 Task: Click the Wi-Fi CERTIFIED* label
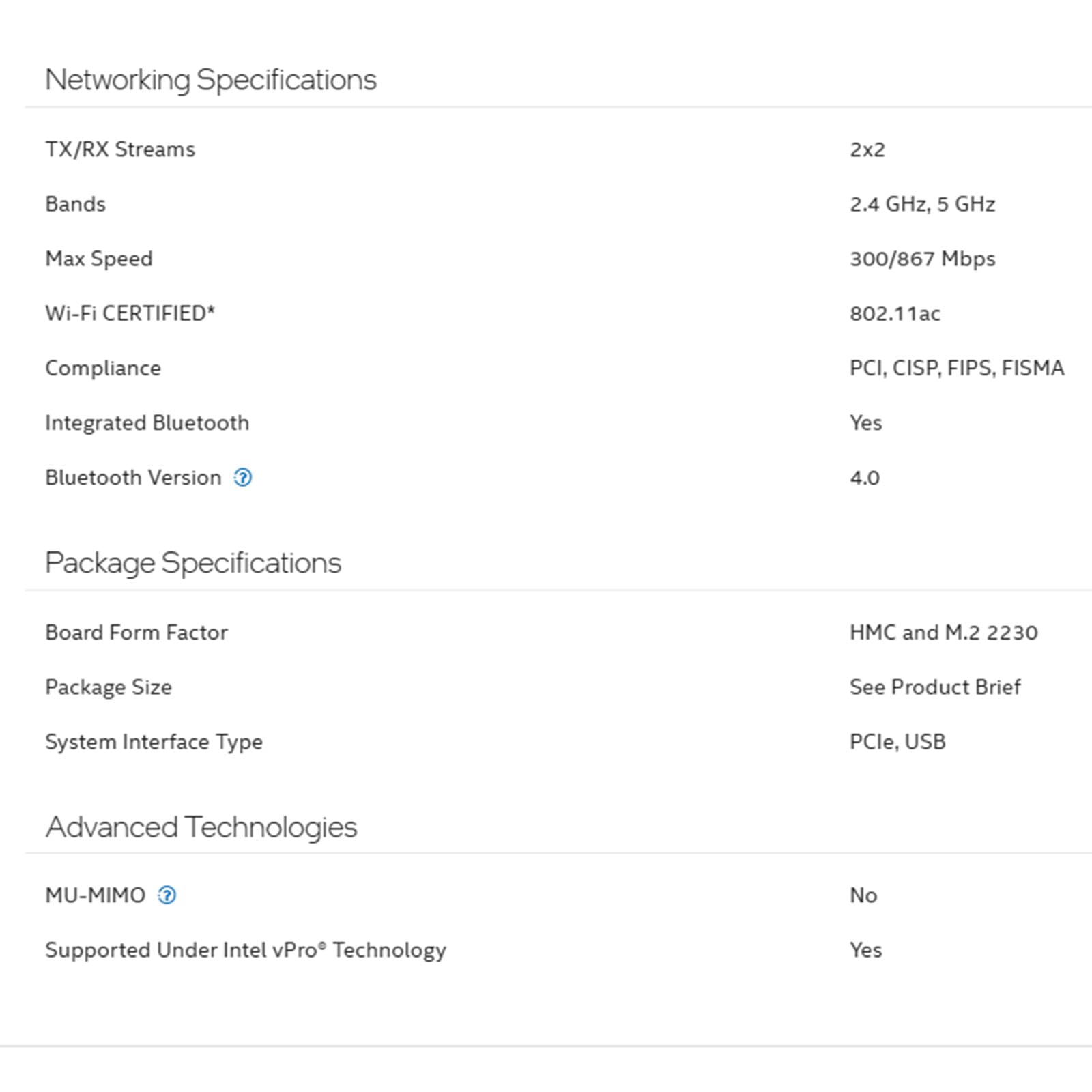130,313
